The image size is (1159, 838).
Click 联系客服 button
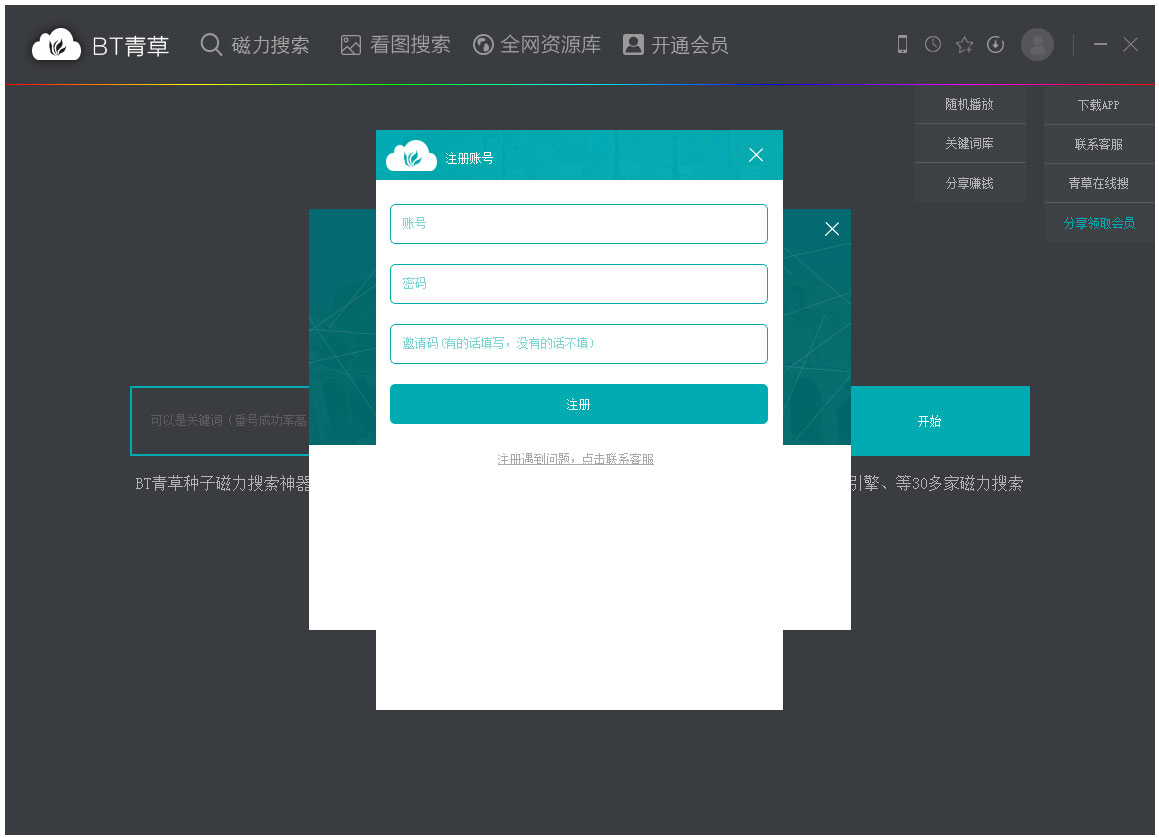pyautogui.click(x=1098, y=144)
